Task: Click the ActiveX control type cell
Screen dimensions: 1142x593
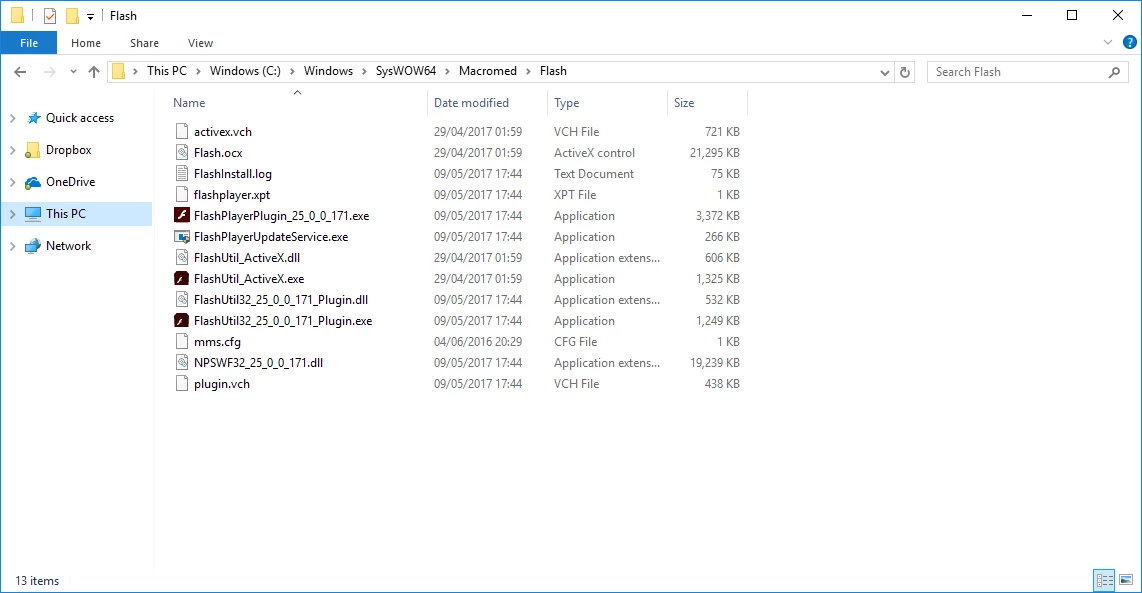Action: 594,153
